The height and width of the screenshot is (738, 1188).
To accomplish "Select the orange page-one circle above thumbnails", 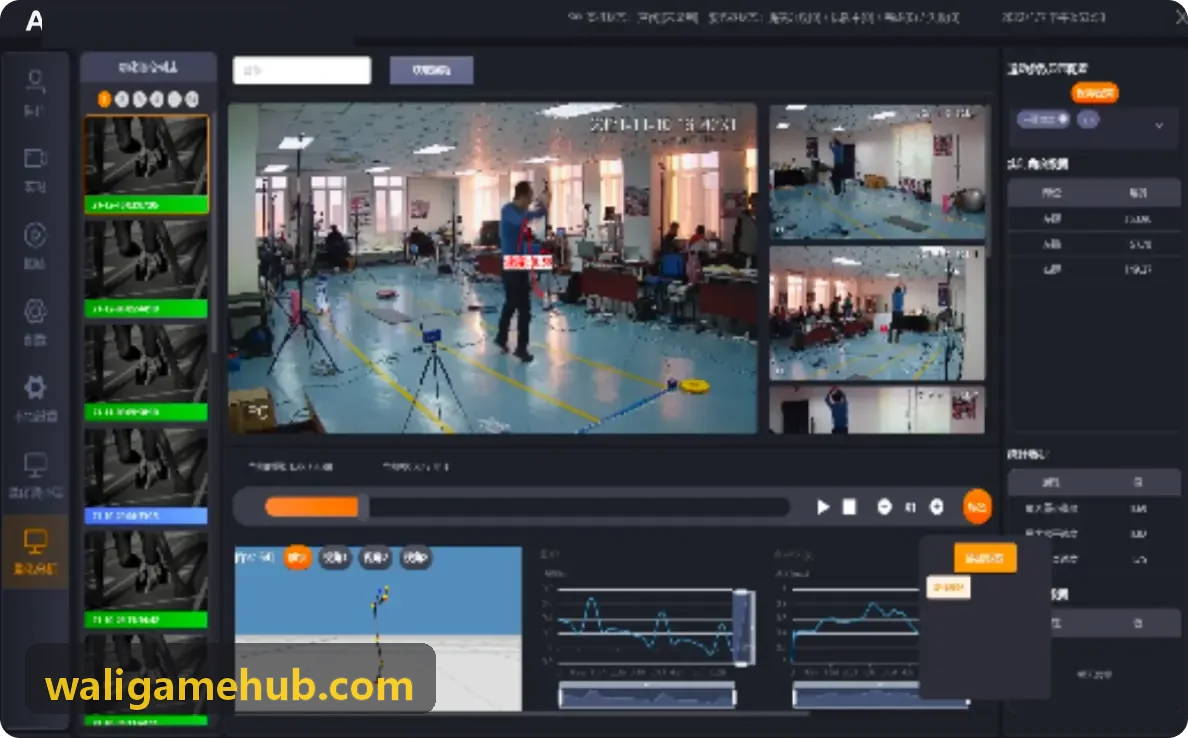I will tap(105, 99).
